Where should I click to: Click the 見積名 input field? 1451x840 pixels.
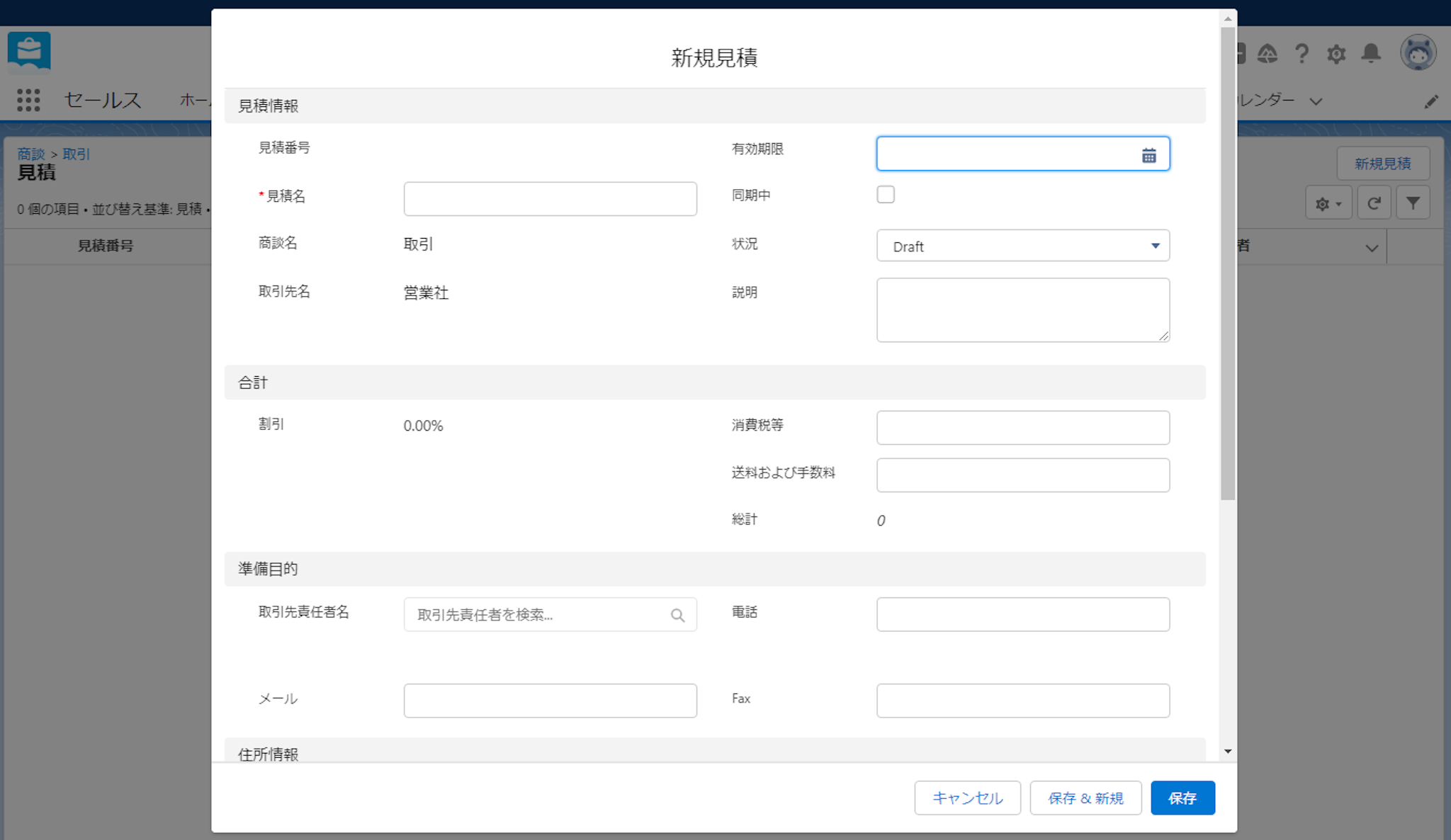tap(550, 199)
